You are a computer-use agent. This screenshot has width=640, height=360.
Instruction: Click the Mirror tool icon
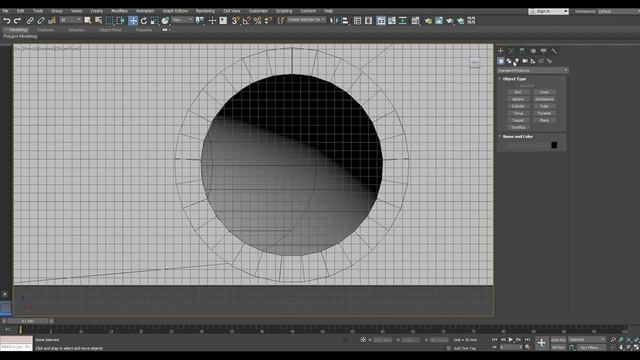334,20
